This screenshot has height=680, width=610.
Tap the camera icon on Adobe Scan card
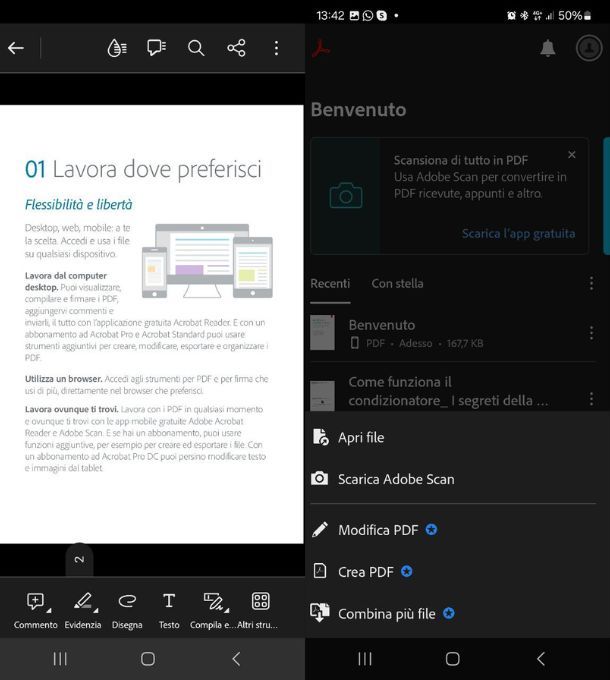[x=346, y=196]
